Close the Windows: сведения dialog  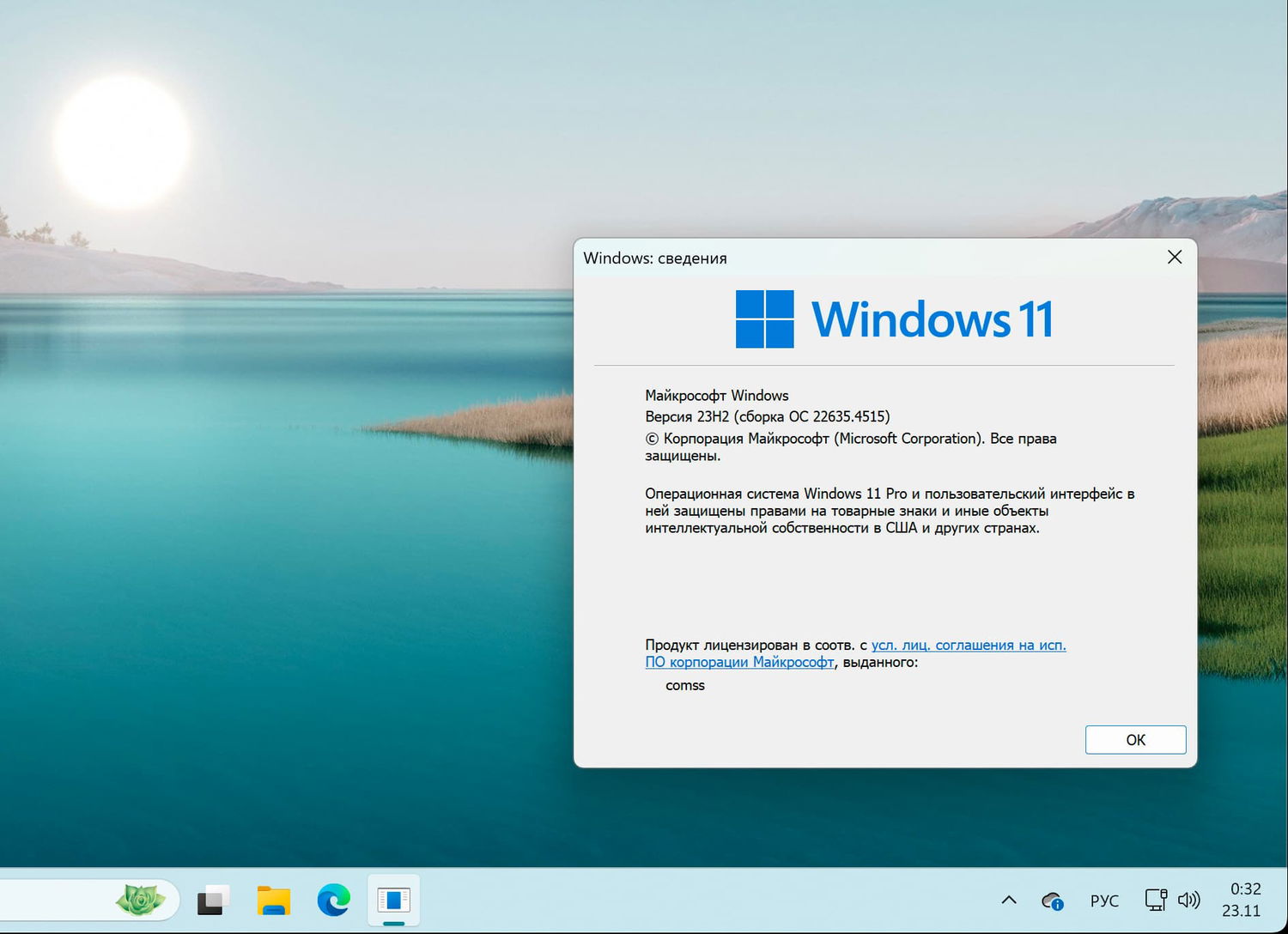[1174, 257]
